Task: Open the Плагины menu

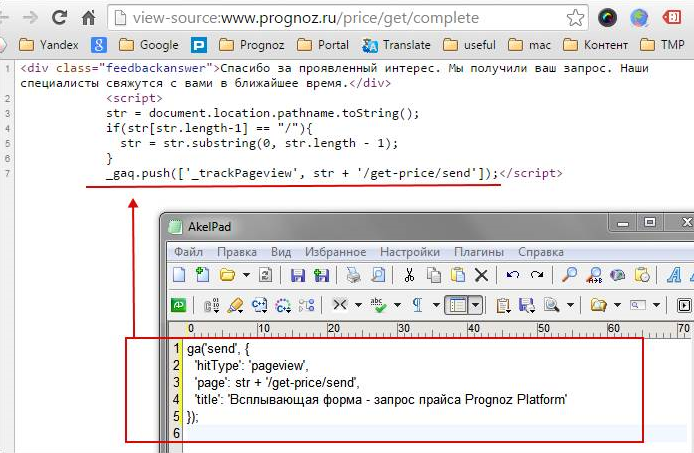Action: 478,251
